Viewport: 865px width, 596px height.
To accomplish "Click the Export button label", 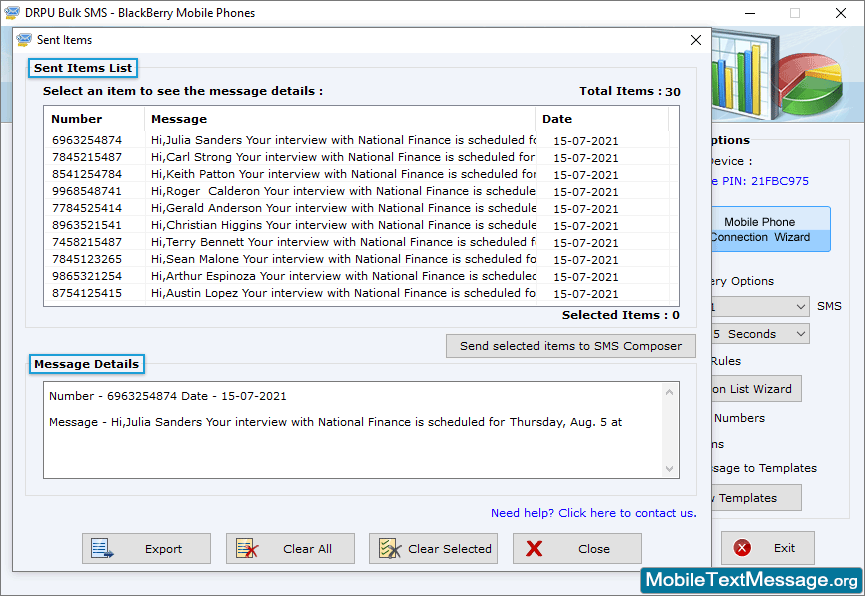I will point(163,549).
